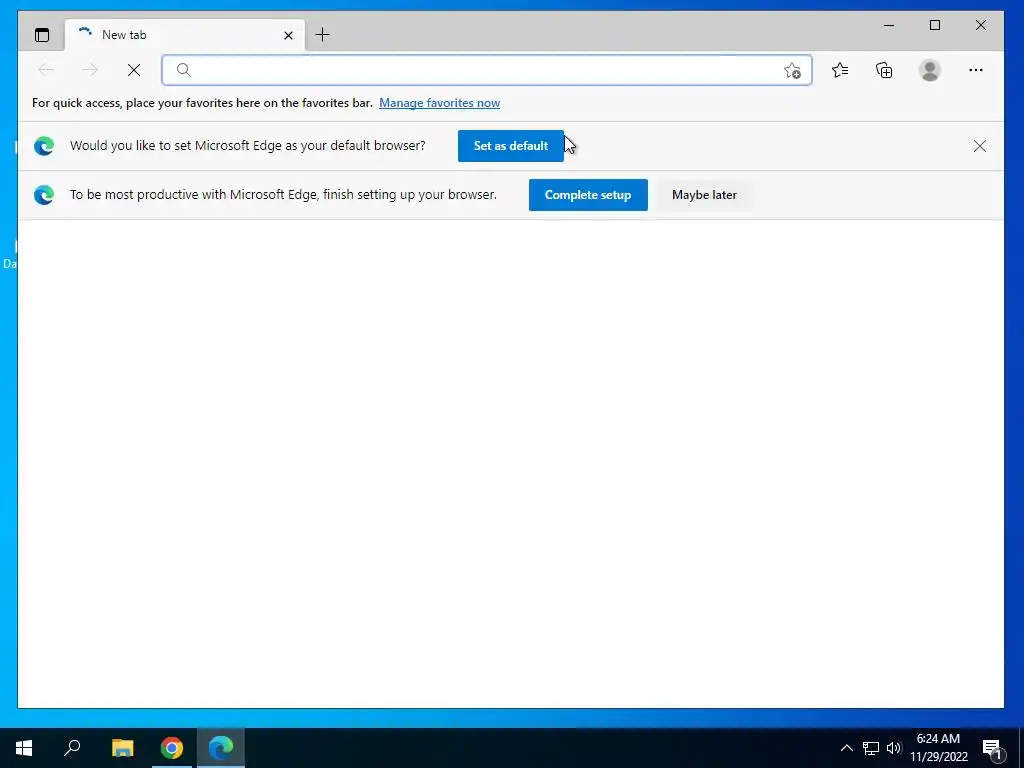Choose Maybe later
Viewport: 1024px width, 768px height.
tap(704, 195)
